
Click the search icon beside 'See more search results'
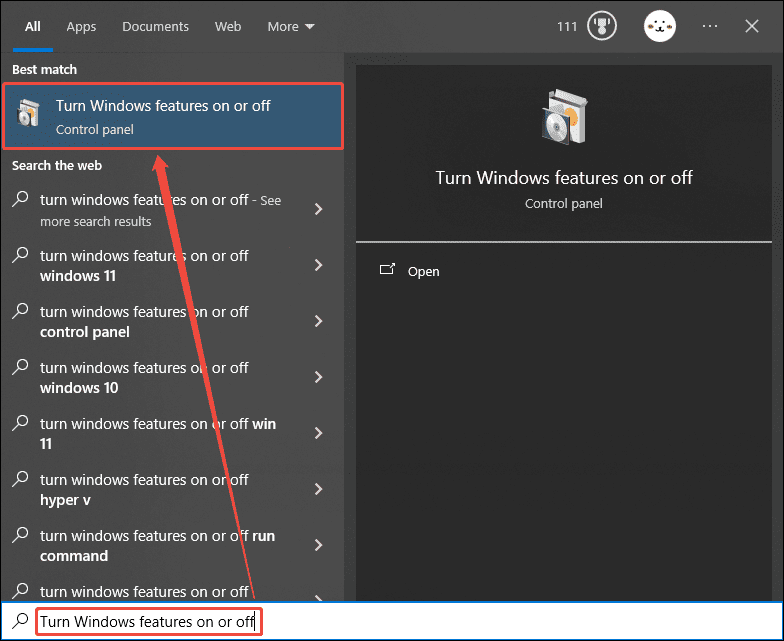click(x=20, y=198)
